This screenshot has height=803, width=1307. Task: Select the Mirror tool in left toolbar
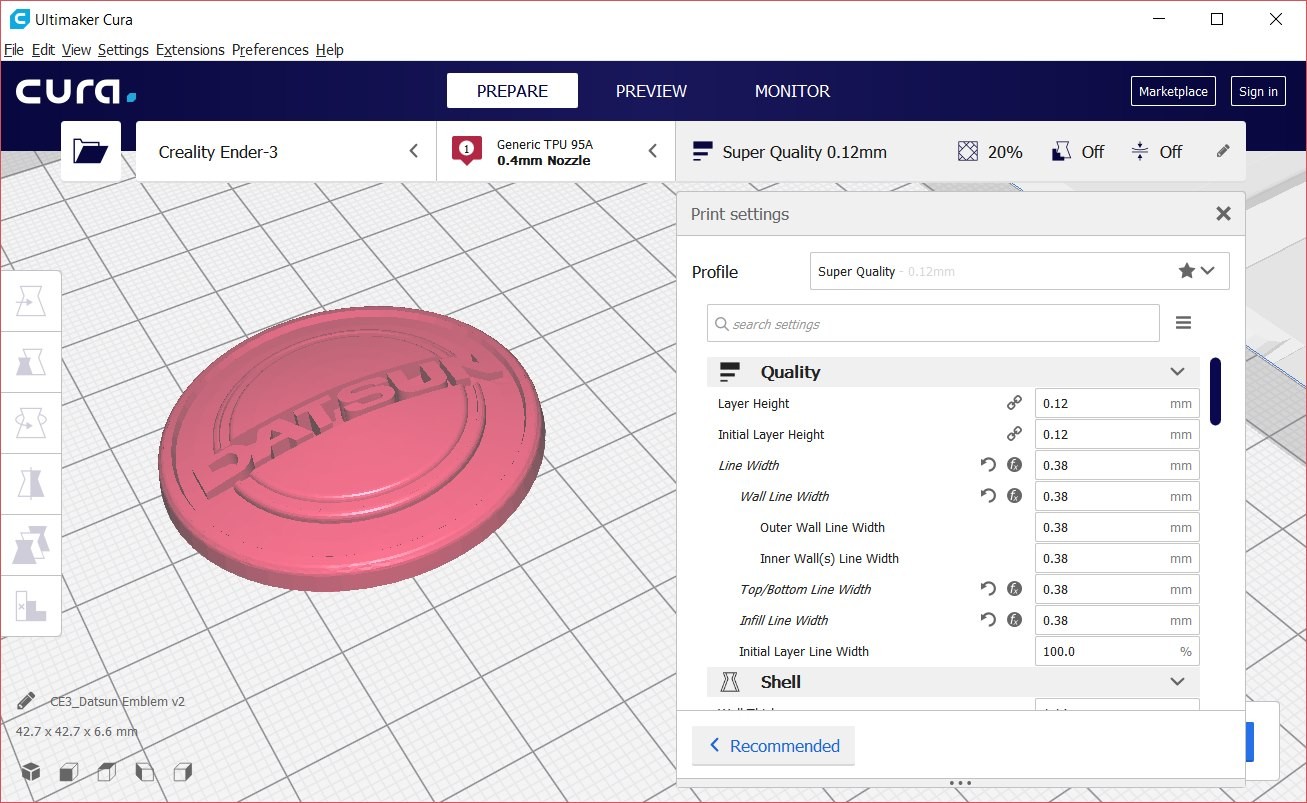pos(31,484)
